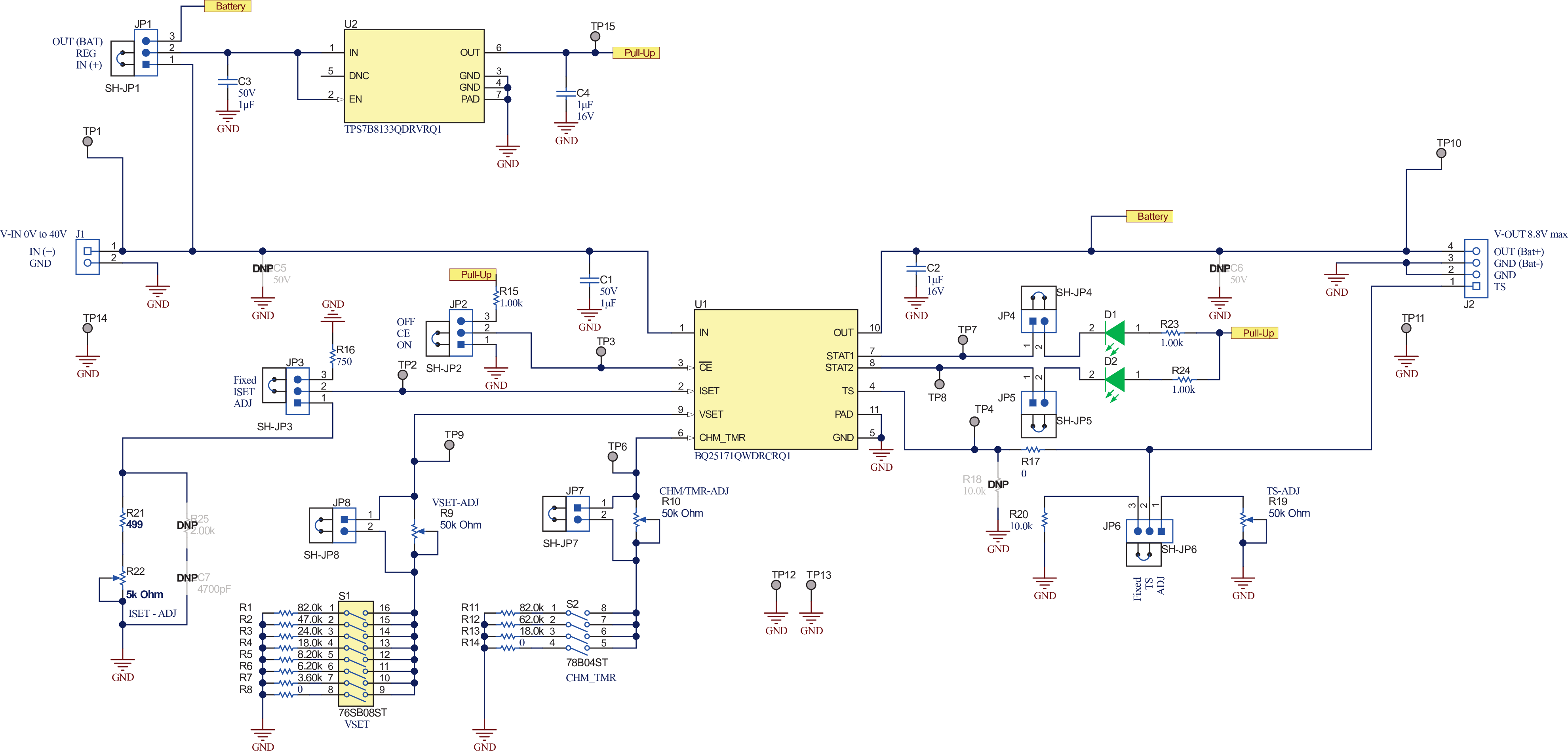Select test point TP12 circle
This screenshot has width=1568, height=751.
(x=776, y=585)
